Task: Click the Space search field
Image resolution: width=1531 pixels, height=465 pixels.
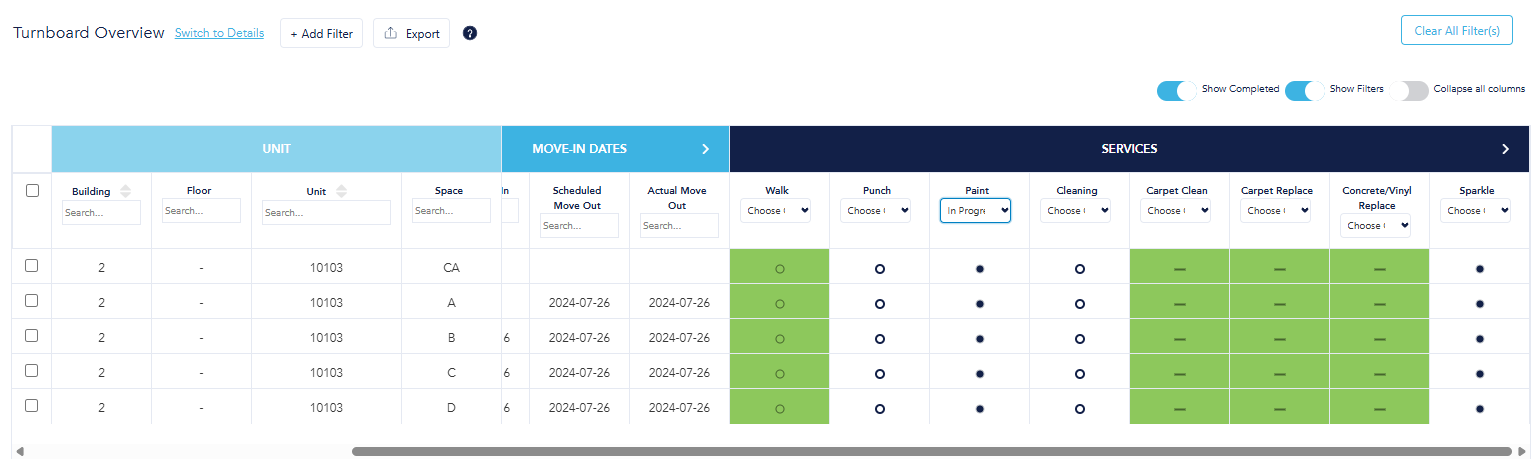Action: click(451, 211)
